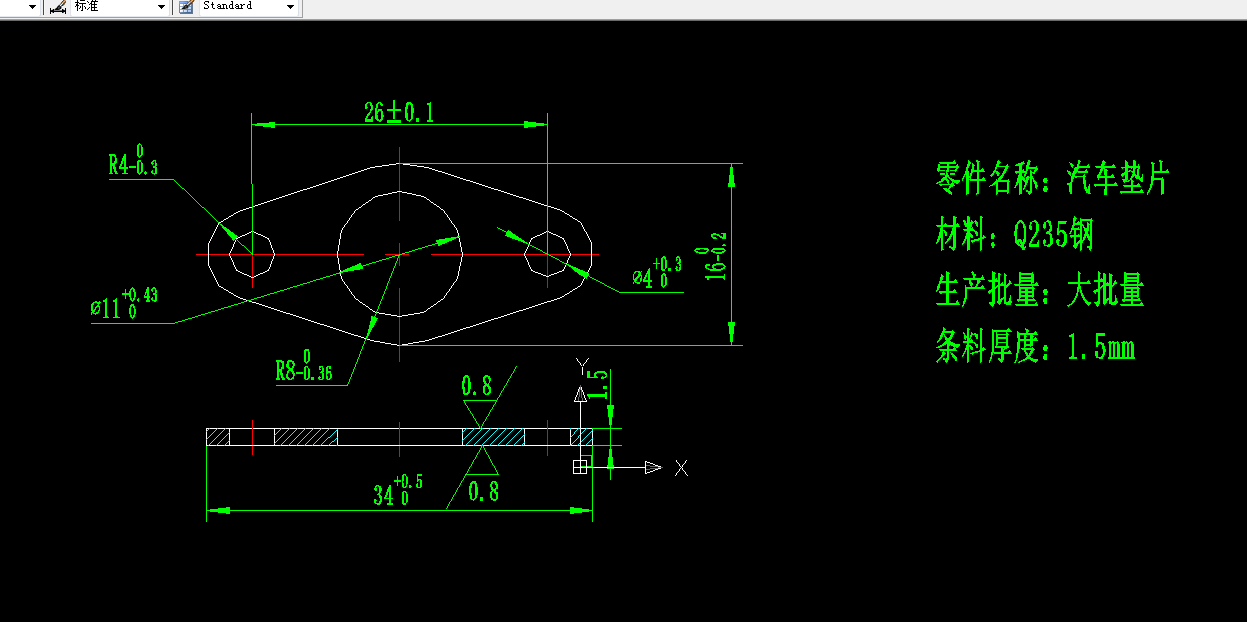1247x622 pixels.
Task: Select the R8 radius dimension text
Action: point(304,368)
